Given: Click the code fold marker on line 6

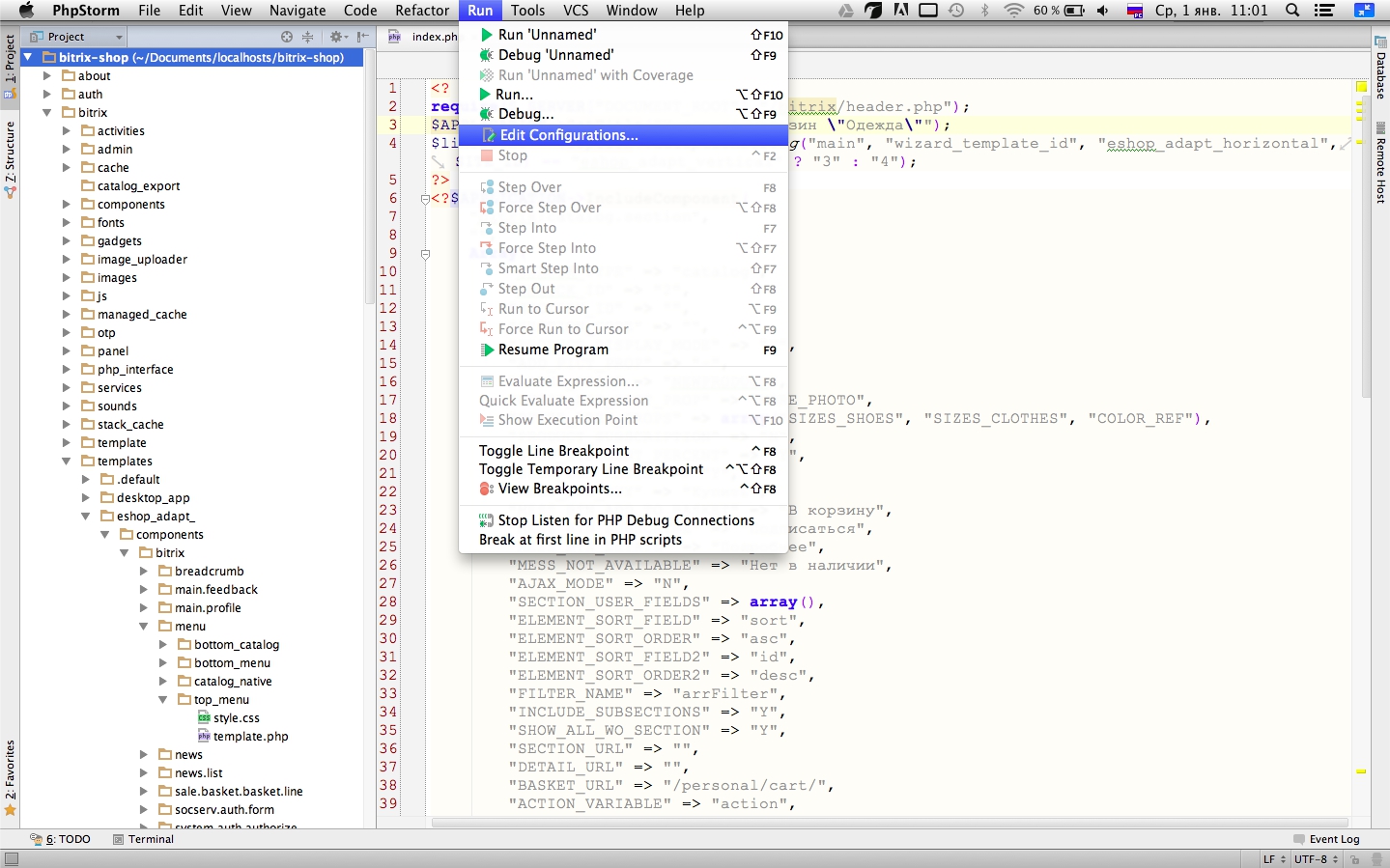Looking at the screenshot, I should coord(425,199).
